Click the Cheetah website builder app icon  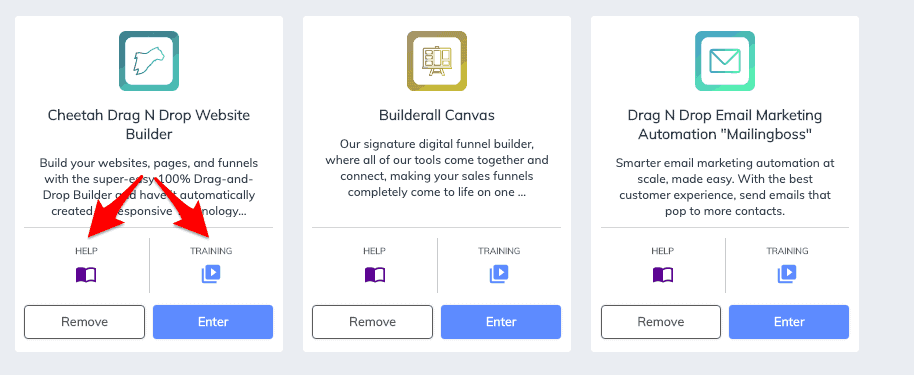[x=149, y=61]
